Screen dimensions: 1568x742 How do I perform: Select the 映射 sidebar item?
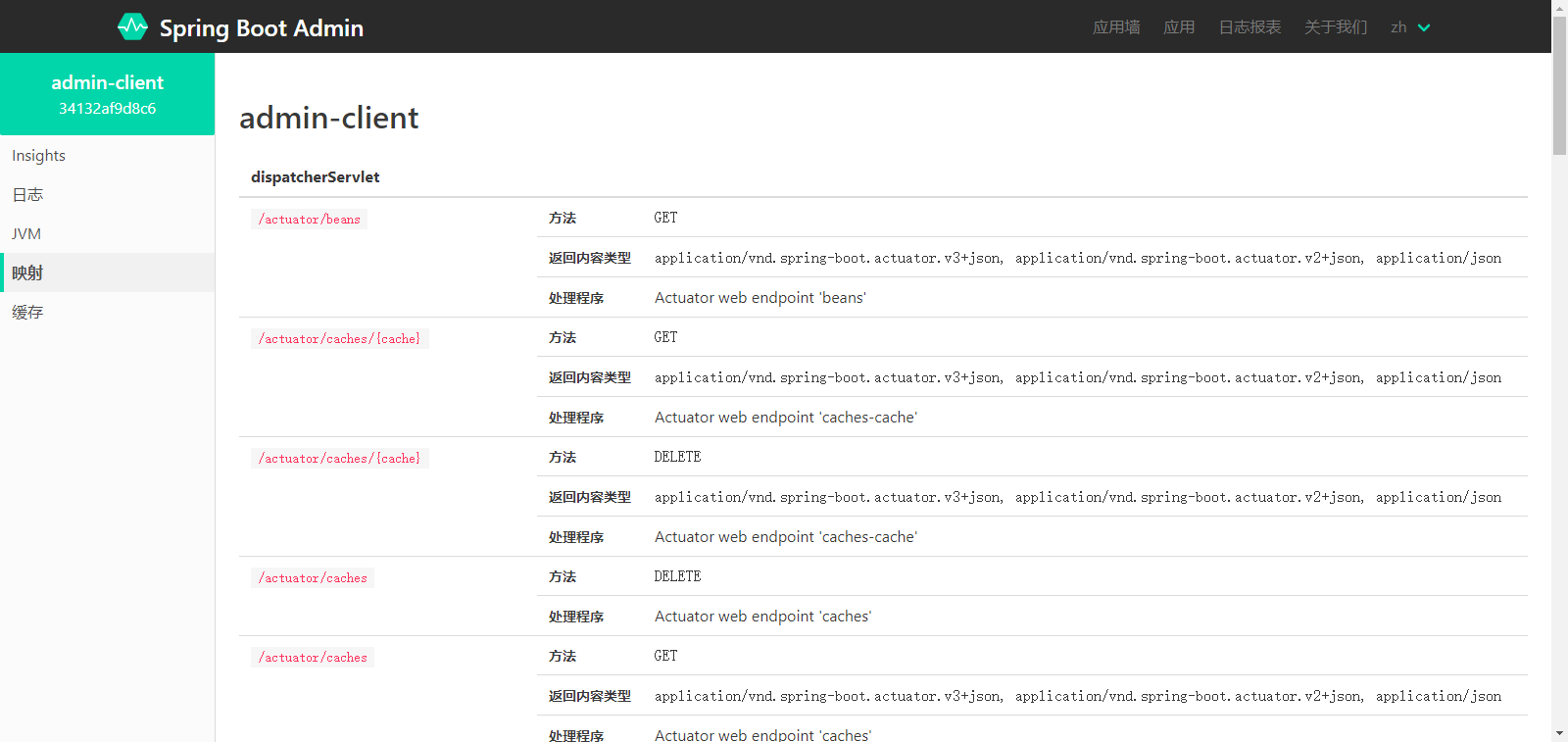click(x=107, y=272)
